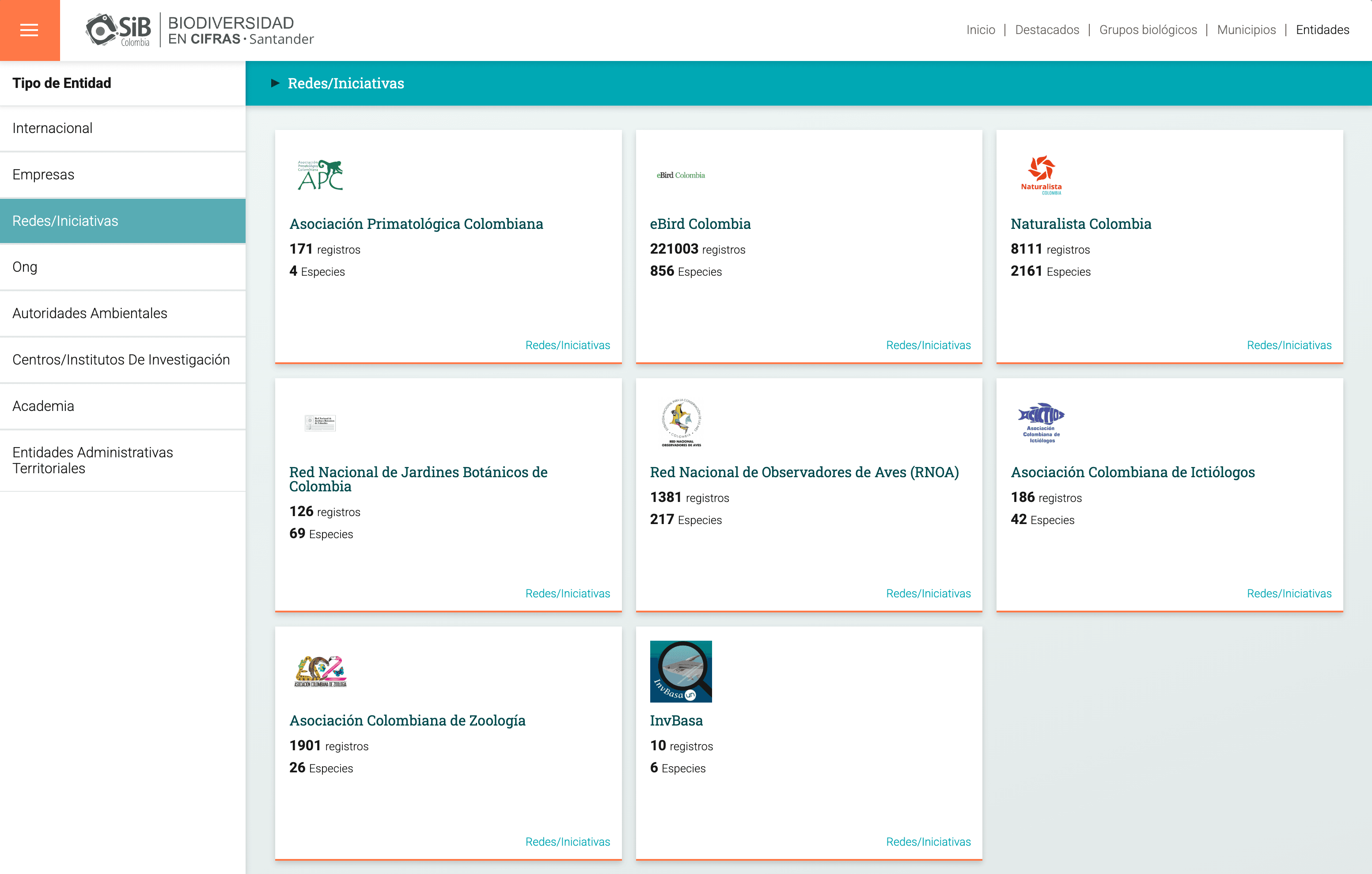1372x874 pixels.
Task: Open Asociación Primatológica Colombiana title link
Action: (x=416, y=224)
